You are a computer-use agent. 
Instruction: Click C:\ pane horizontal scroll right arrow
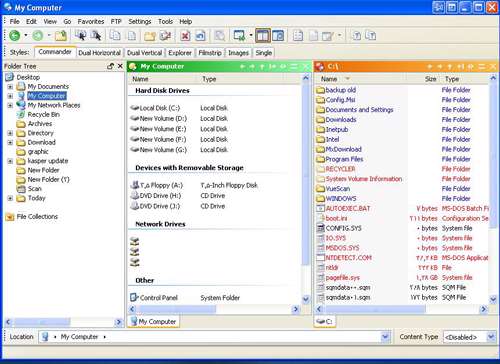pyautogui.click(x=483, y=309)
